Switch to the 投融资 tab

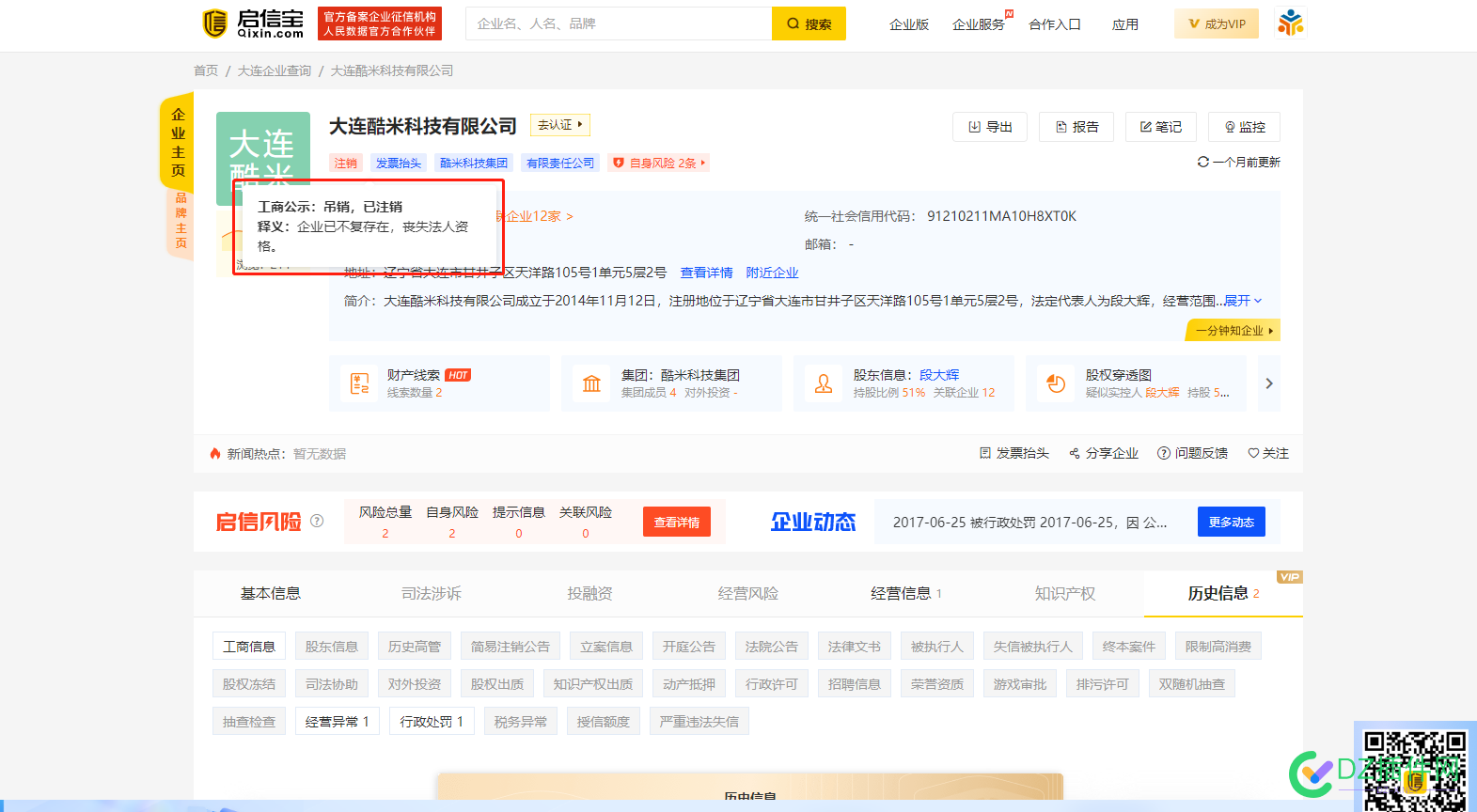pyautogui.click(x=589, y=593)
